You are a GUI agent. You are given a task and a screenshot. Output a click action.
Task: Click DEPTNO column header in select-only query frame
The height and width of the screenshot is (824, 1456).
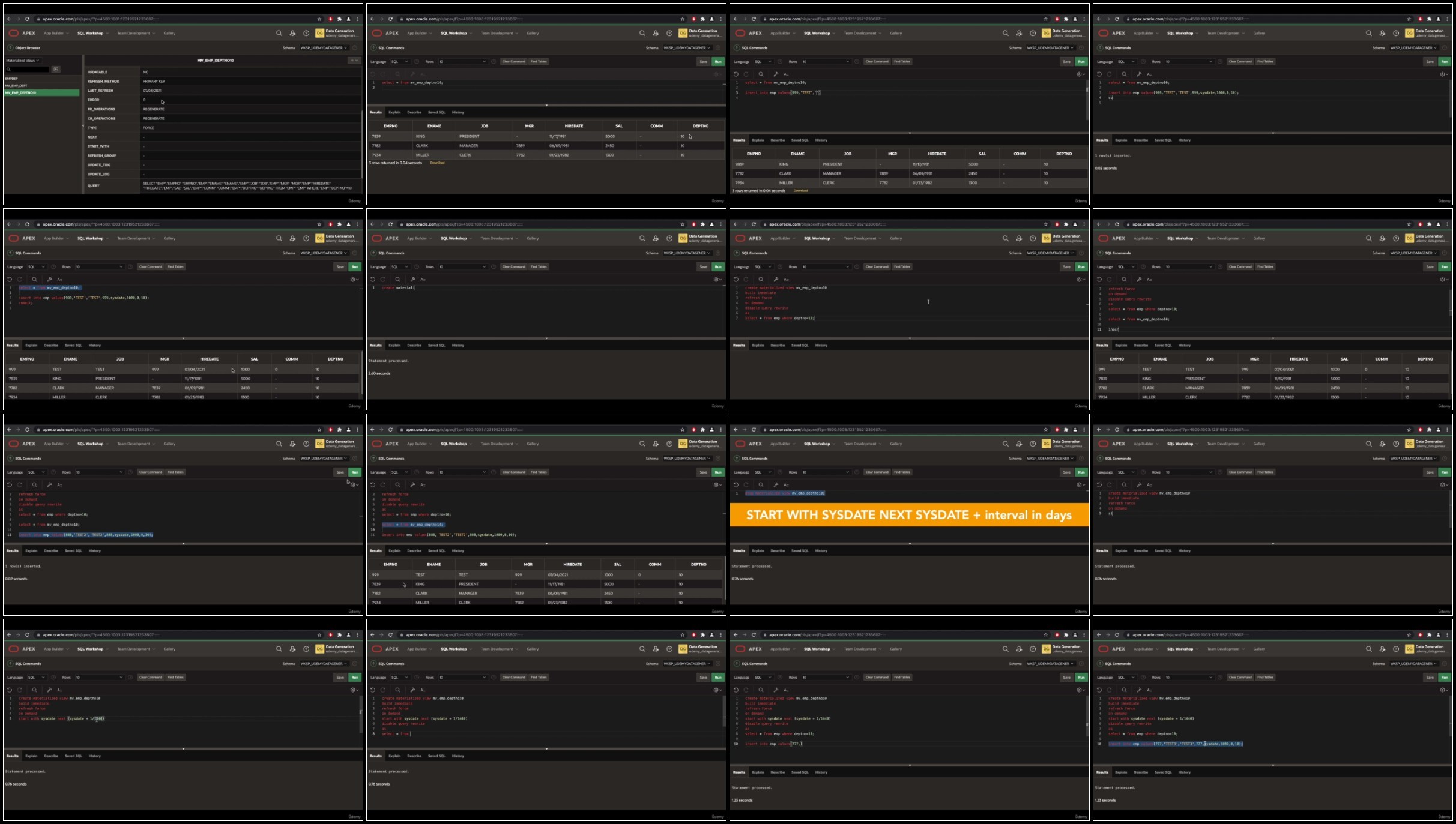pos(701,126)
